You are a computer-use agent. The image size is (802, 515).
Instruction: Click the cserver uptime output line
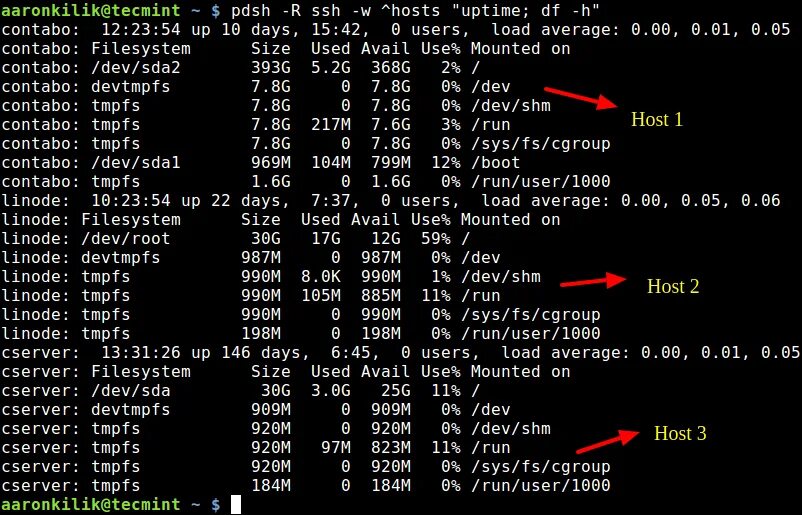[400, 353]
